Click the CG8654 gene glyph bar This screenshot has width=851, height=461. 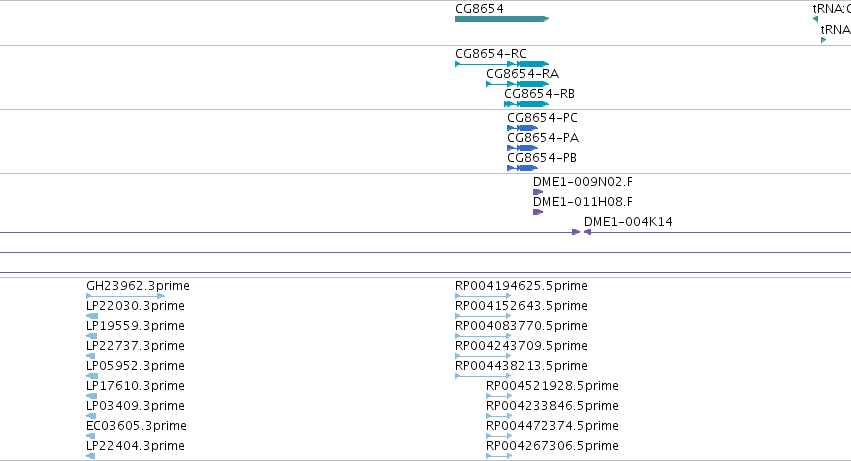pyautogui.click(x=502, y=19)
